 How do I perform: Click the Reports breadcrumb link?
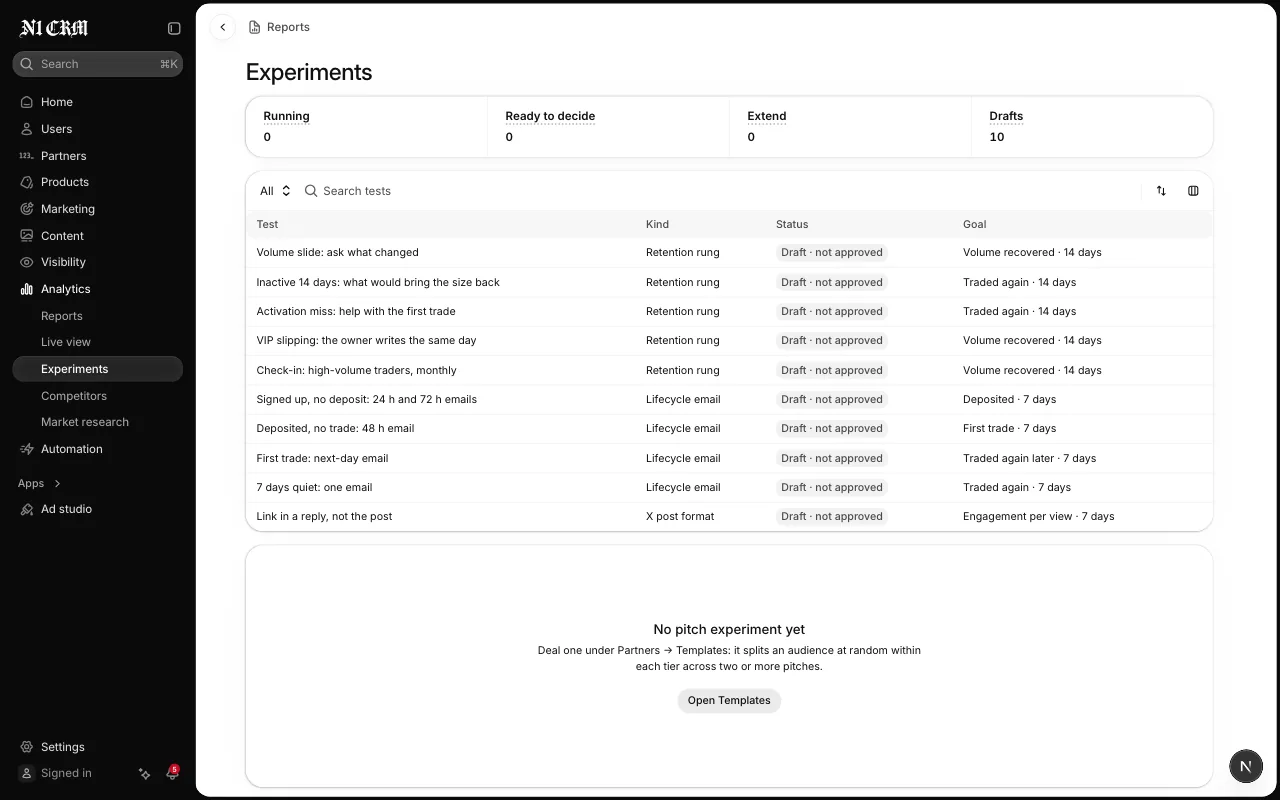point(279,27)
